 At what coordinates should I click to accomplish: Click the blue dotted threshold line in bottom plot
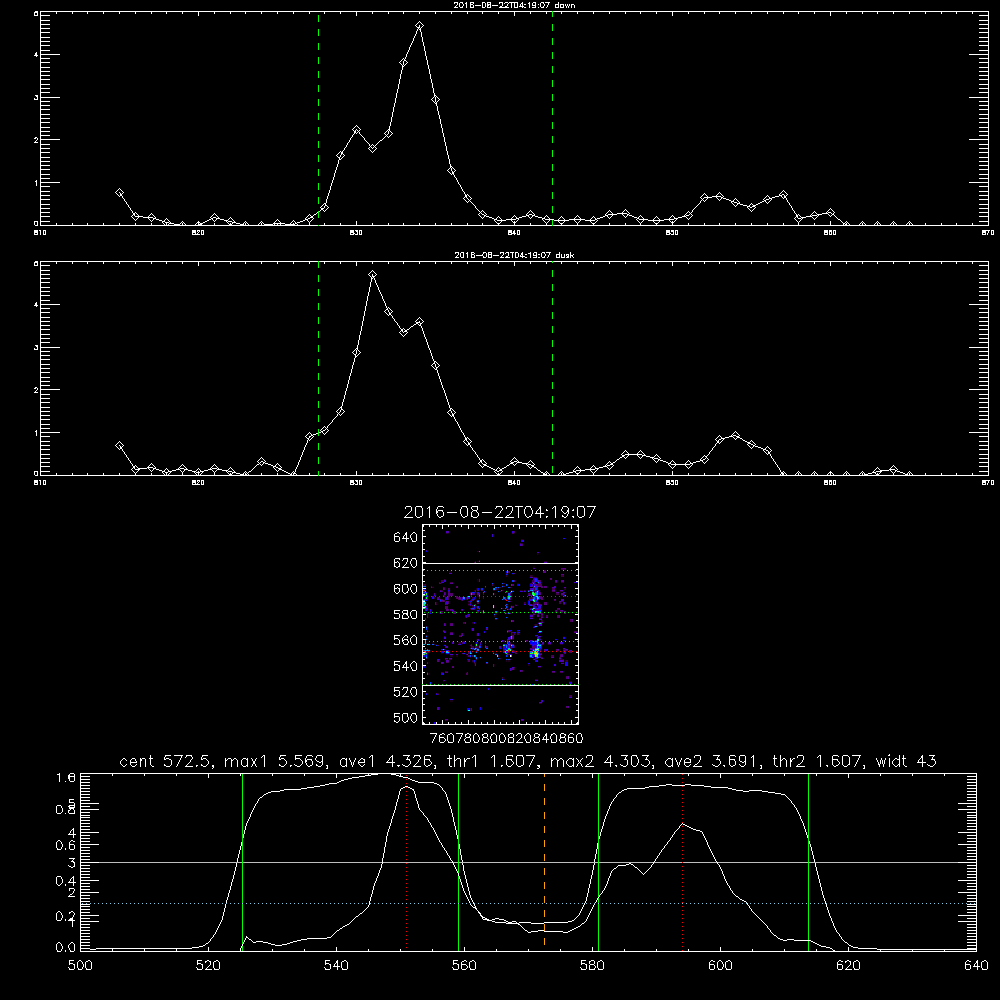click(528, 904)
